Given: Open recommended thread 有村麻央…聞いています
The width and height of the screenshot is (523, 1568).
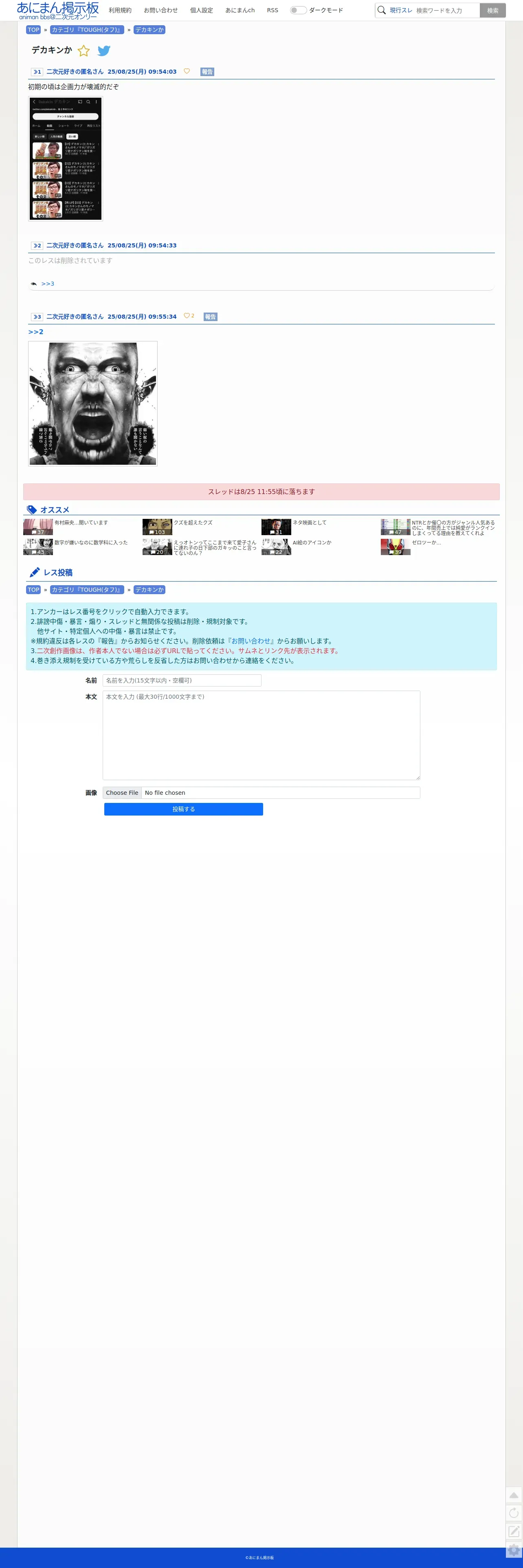Looking at the screenshot, I should coord(81,522).
